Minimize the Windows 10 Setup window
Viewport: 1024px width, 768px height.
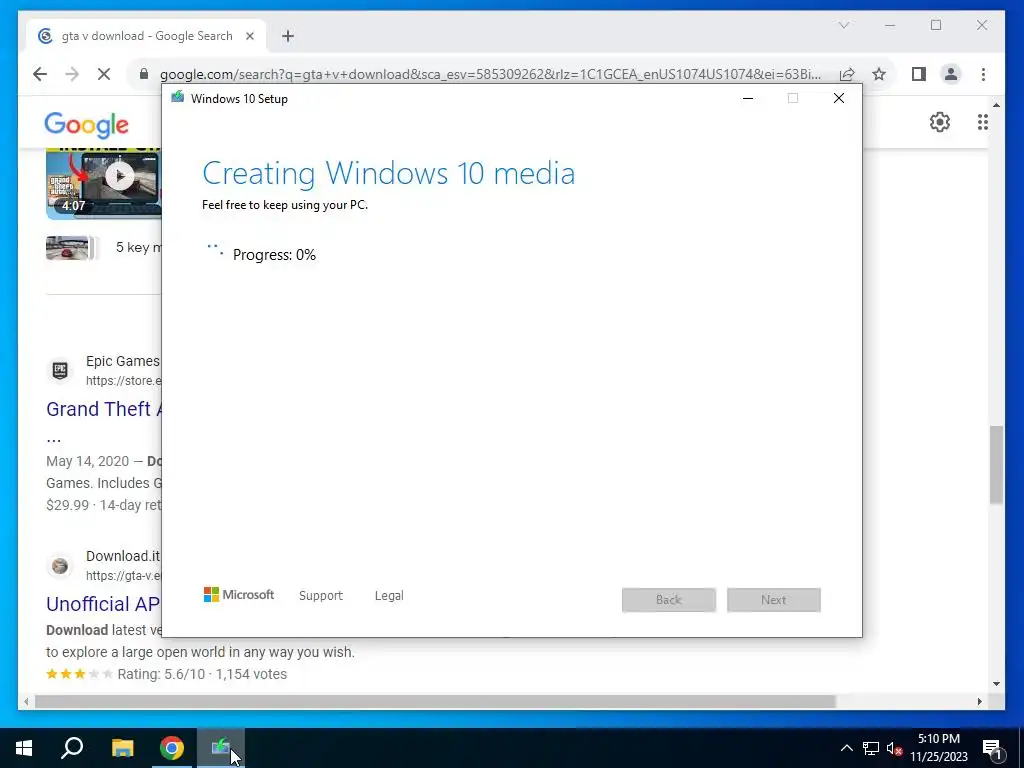coord(748,99)
